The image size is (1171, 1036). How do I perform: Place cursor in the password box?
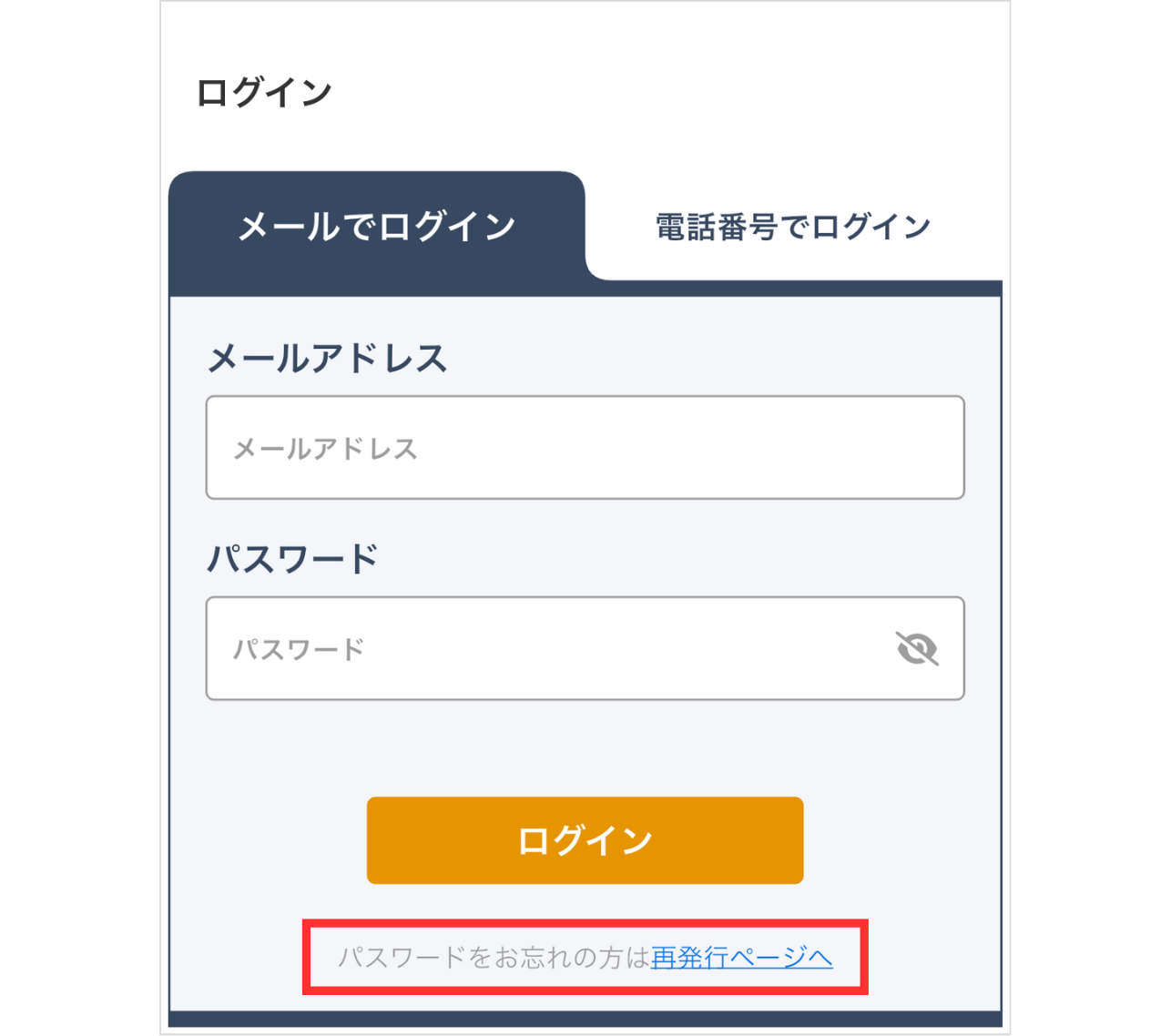point(546,649)
